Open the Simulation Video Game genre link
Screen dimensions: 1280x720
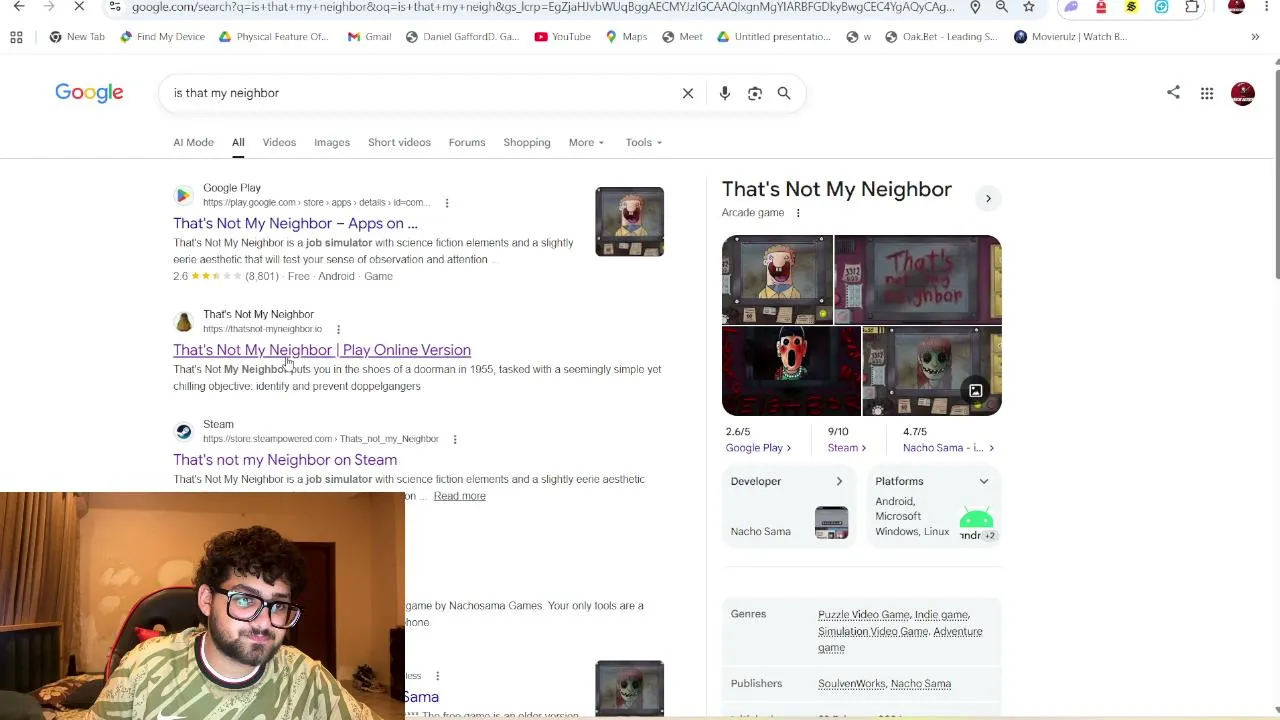[873, 632]
